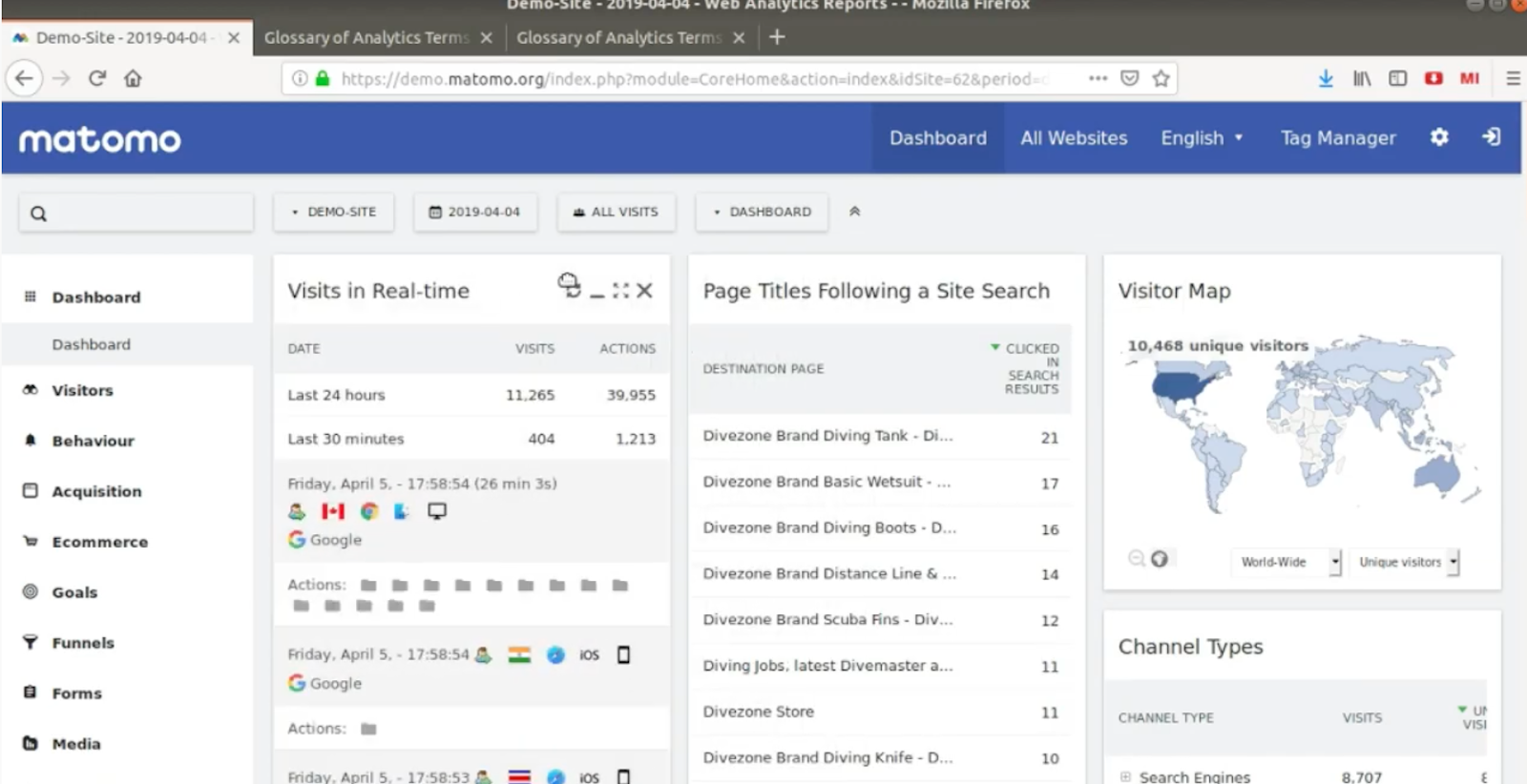Maximise the Visits in Real-time widget

tap(621, 290)
